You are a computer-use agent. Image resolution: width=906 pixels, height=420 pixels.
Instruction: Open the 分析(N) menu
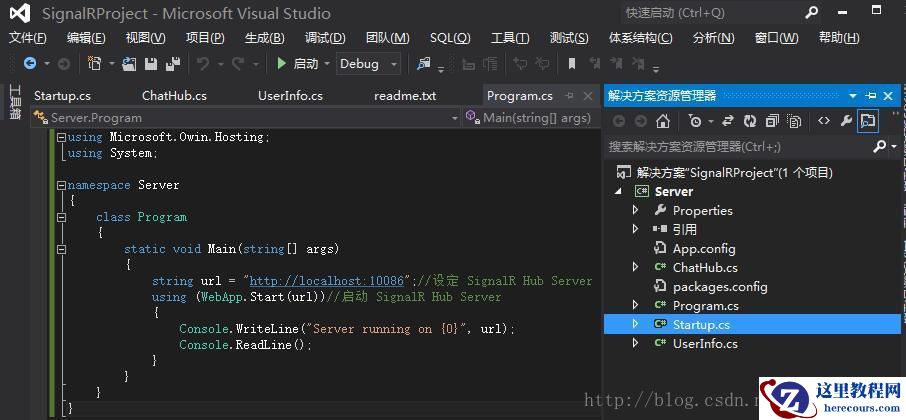coord(714,38)
